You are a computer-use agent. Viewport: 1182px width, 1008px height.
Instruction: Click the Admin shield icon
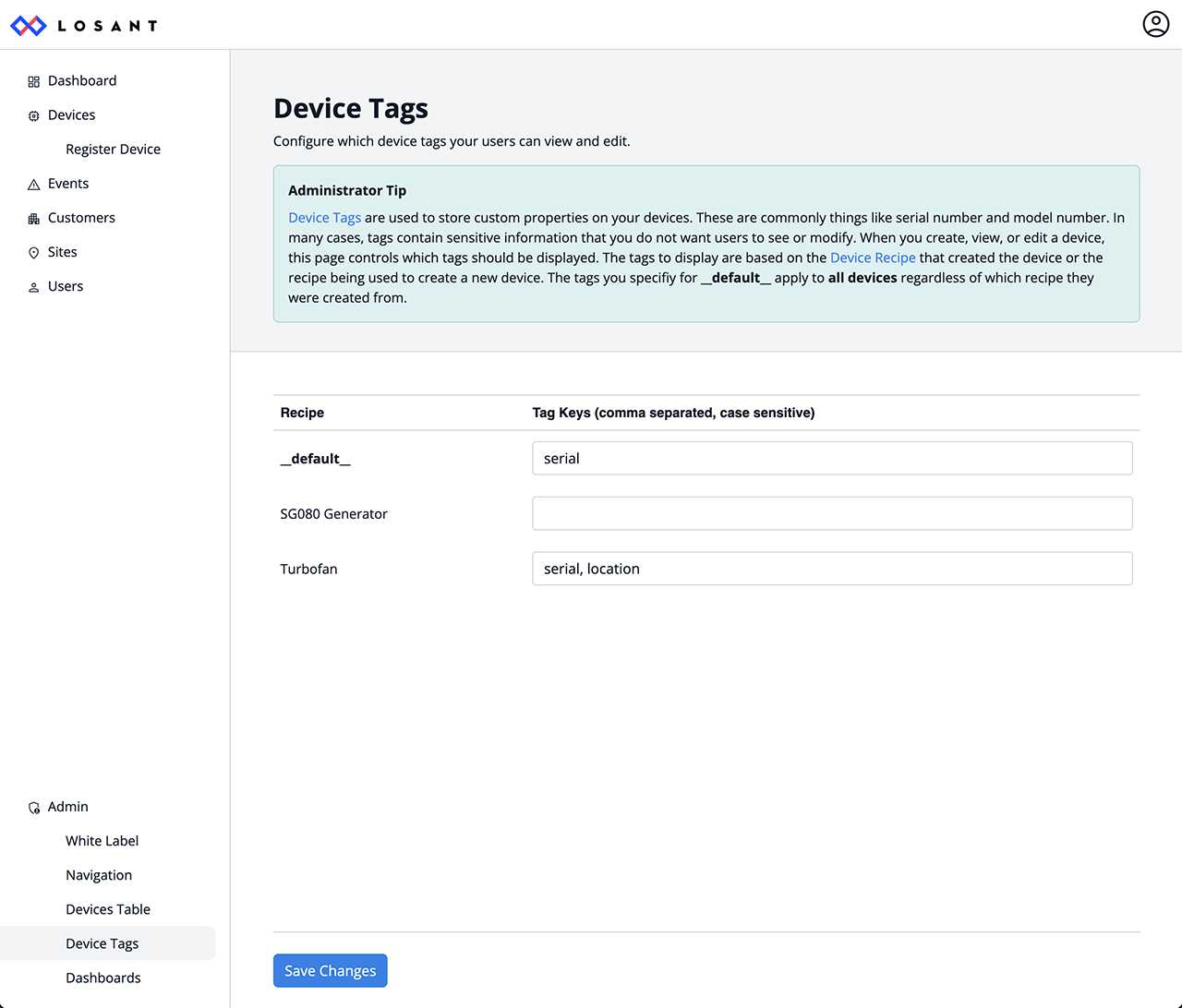pyautogui.click(x=33, y=807)
